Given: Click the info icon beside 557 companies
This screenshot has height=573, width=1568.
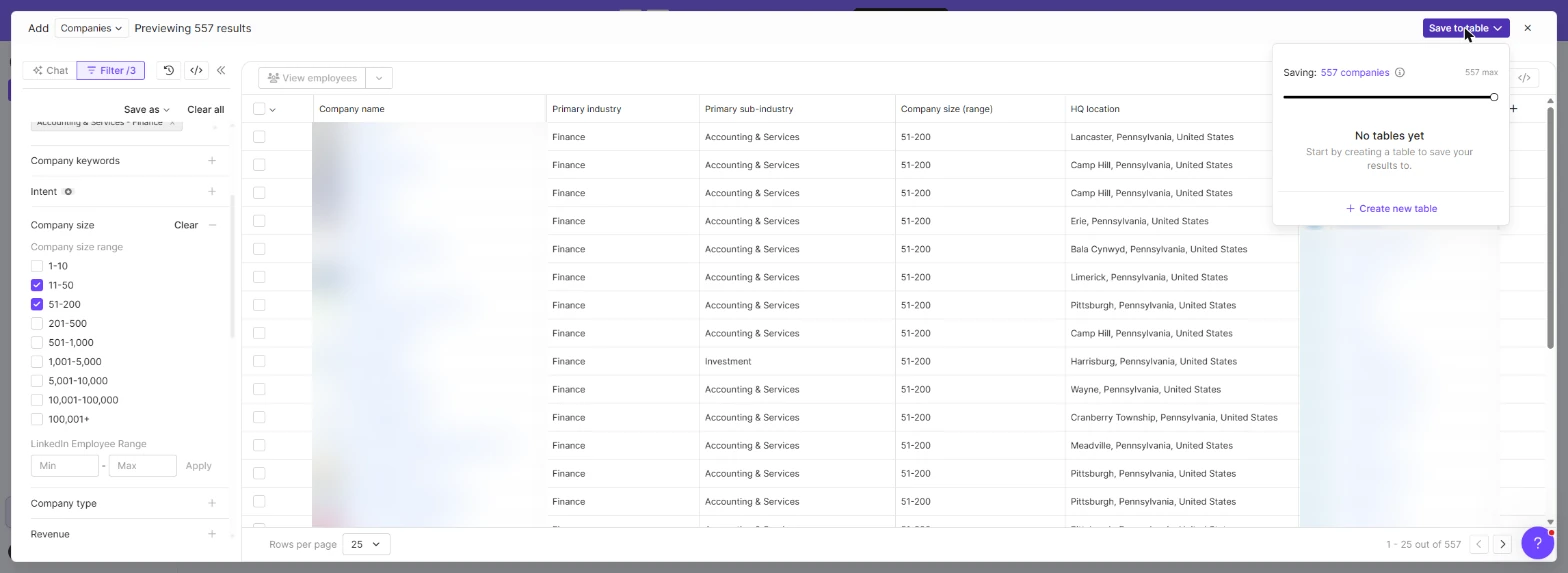Looking at the screenshot, I should [x=1400, y=72].
